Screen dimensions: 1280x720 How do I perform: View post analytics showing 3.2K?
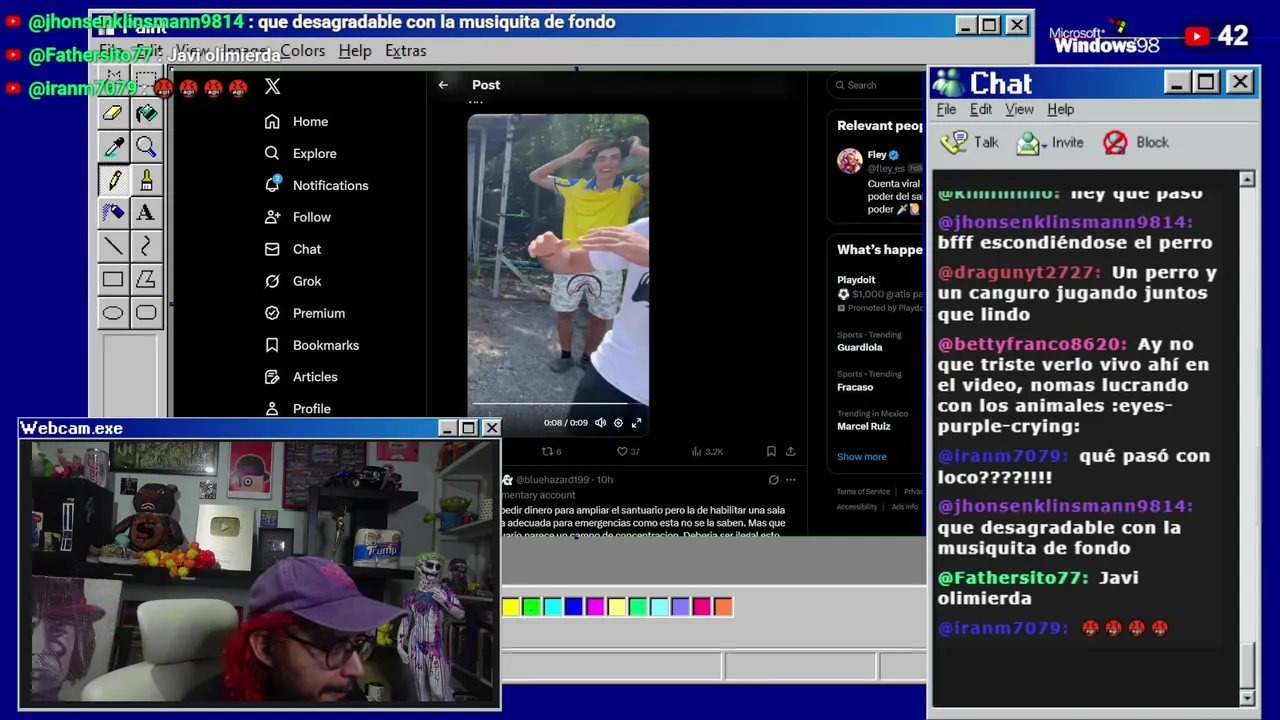[x=707, y=452]
